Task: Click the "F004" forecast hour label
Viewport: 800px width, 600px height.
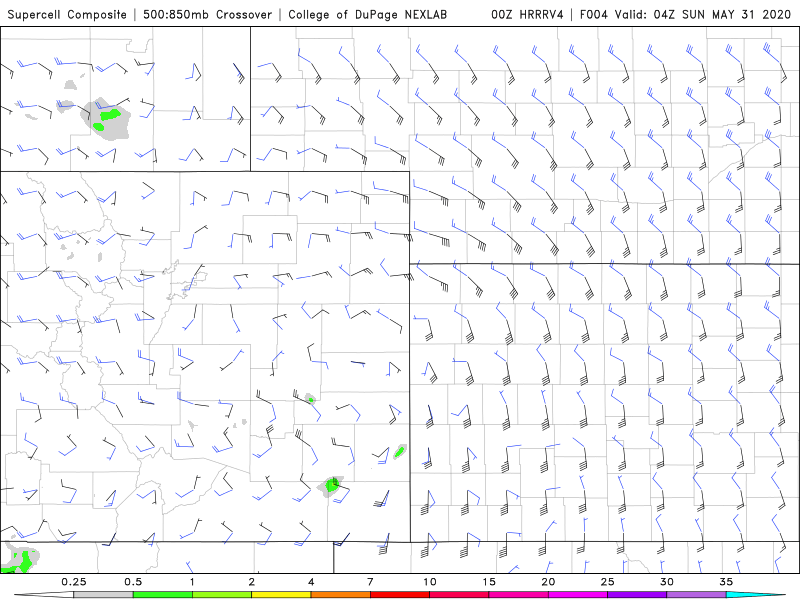Action: click(x=594, y=14)
